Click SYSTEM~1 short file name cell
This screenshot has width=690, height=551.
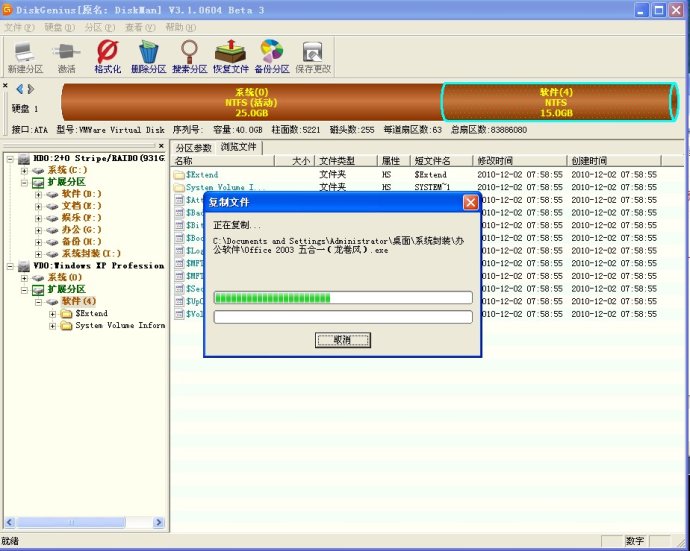click(432, 187)
